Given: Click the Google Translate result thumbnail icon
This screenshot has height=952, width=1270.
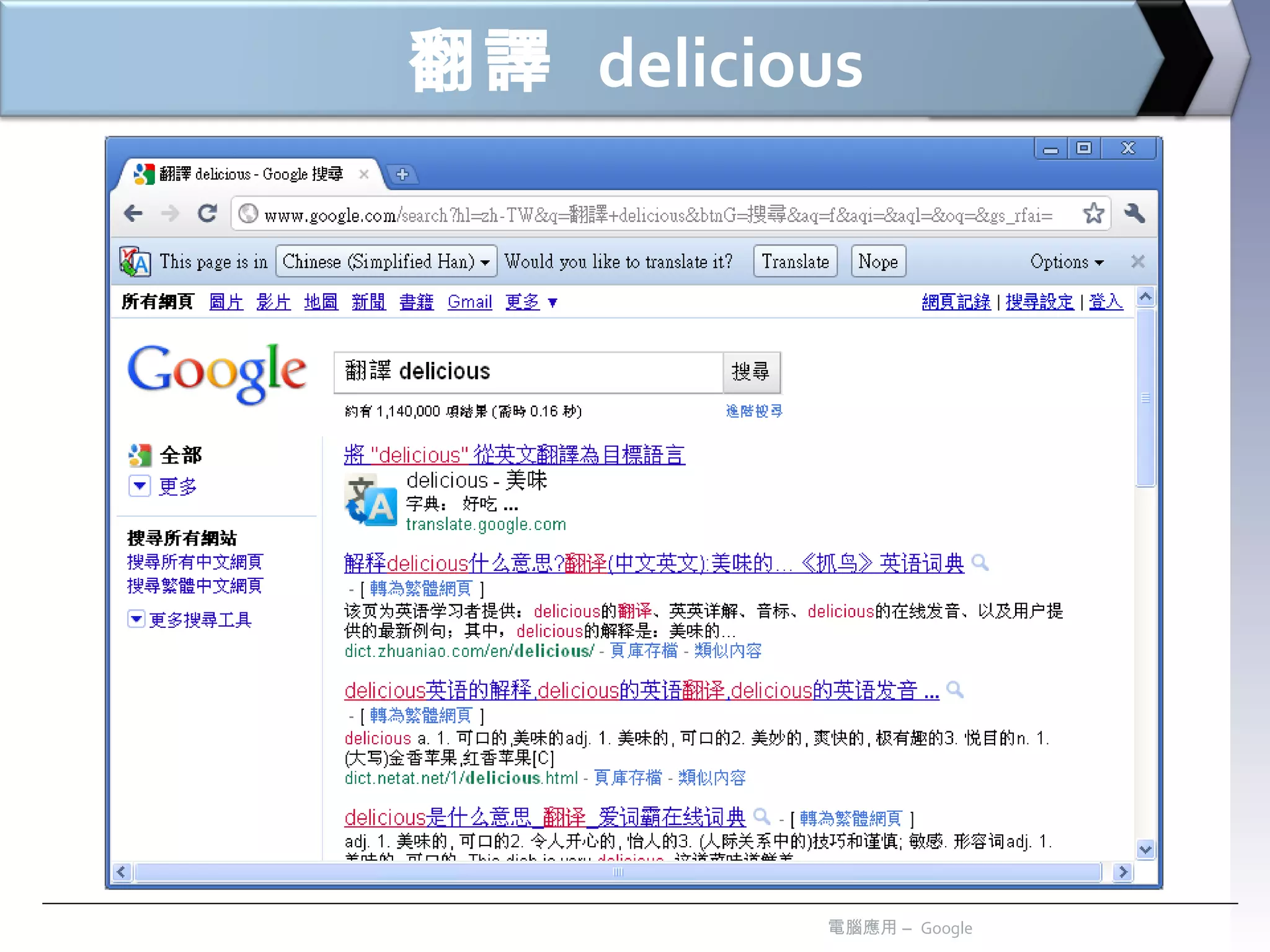Looking at the screenshot, I should tap(370, 501).
